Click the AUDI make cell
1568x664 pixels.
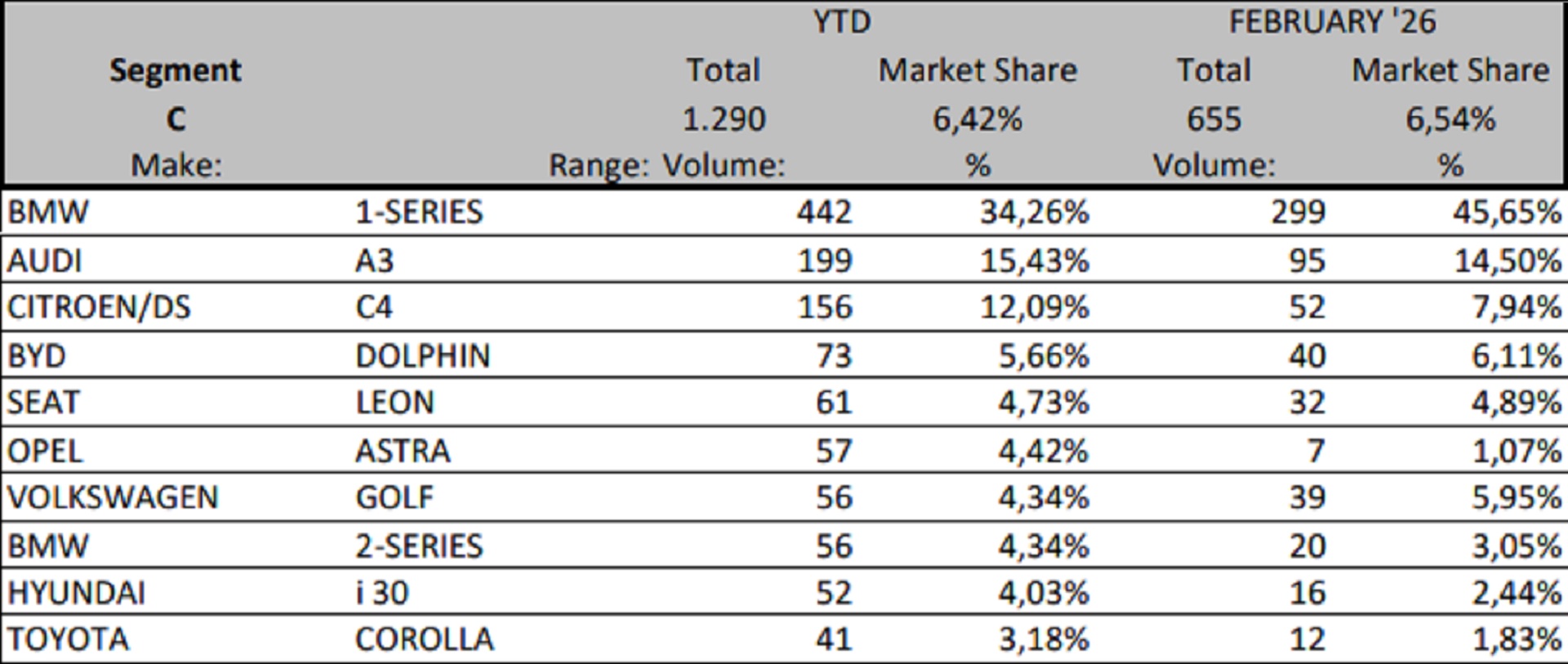click(45, 261)
